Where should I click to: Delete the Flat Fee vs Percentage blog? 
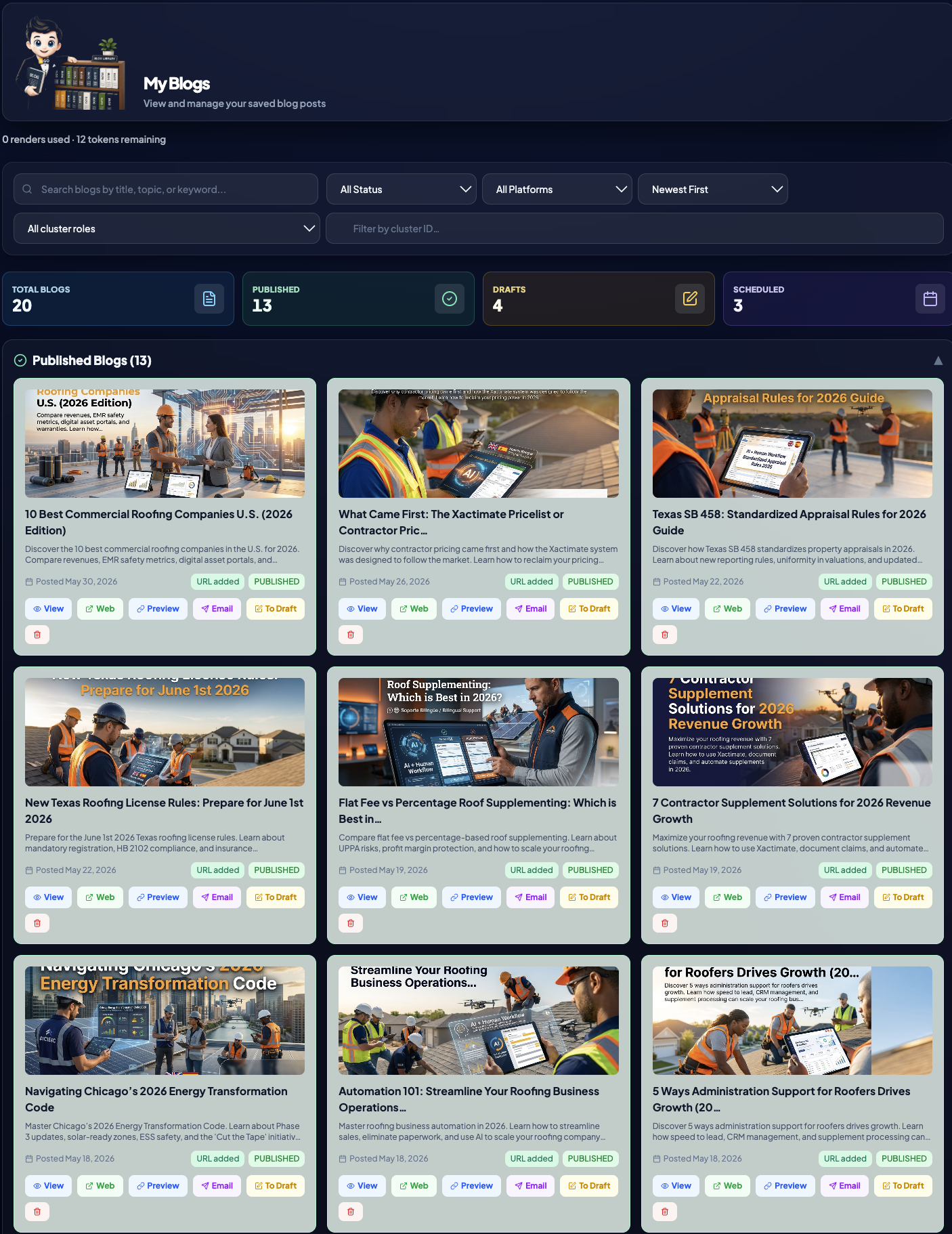(351, 923)
